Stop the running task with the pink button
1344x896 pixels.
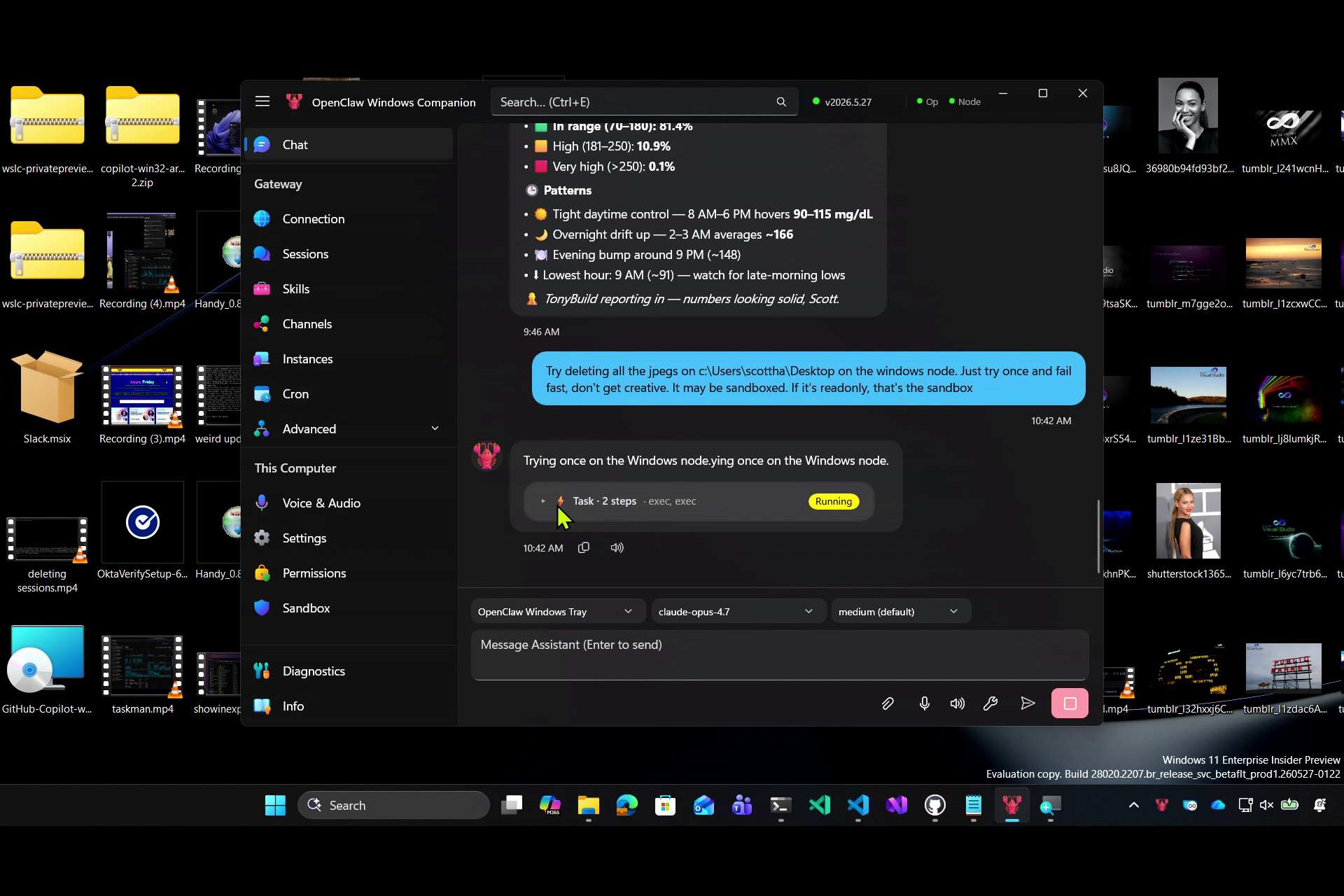[1070, 703]
